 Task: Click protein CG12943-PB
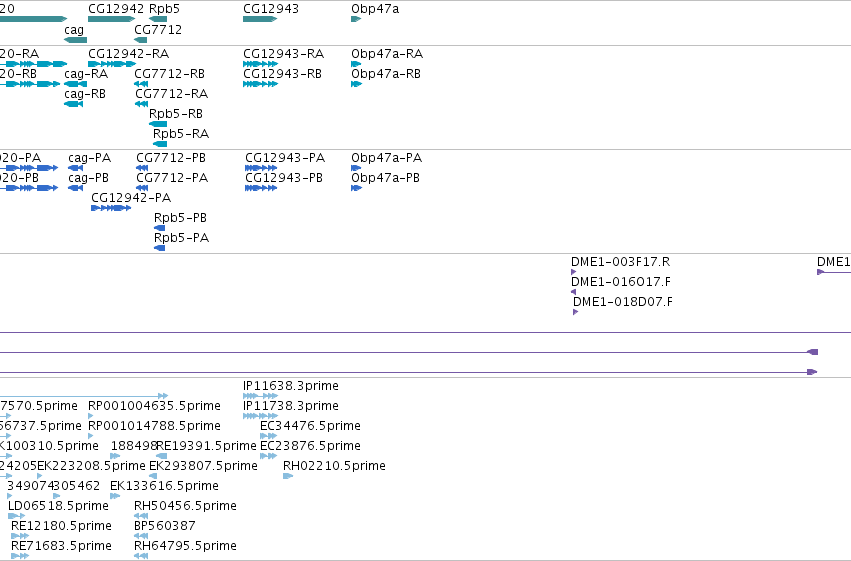[x=284, y=178]
